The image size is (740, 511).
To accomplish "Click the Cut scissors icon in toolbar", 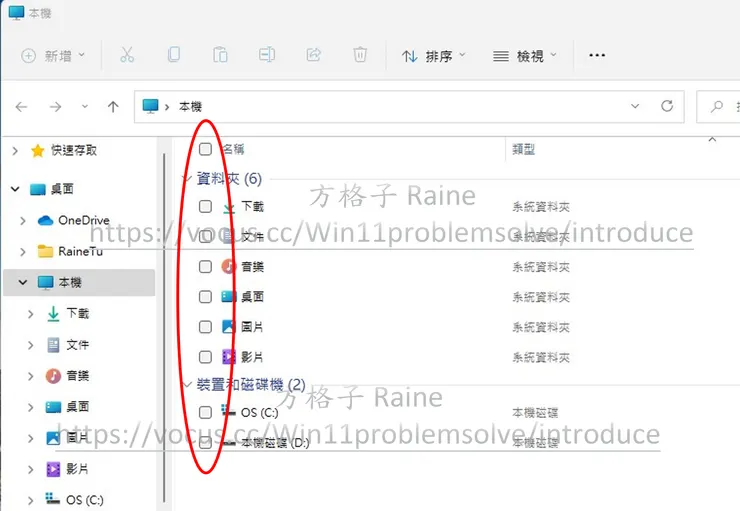I will [x=126, y=55].
